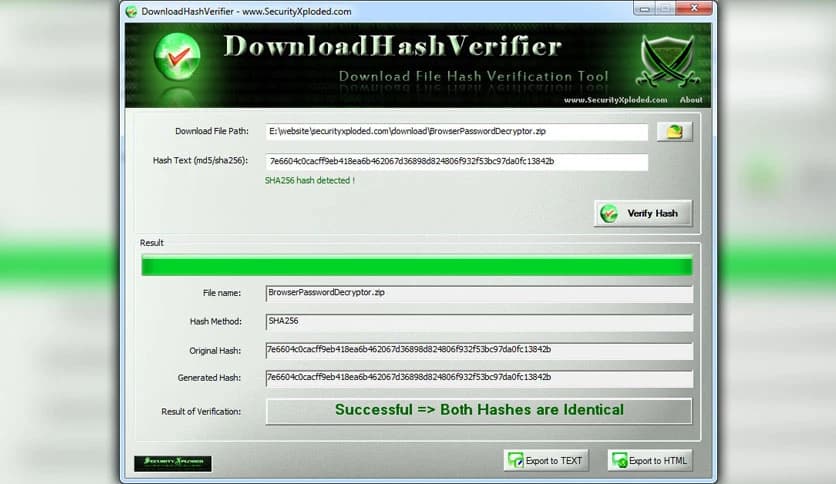This screenshot has width=836, height=484.
Task: Click the 'Result' group label
Action: pyautogui.click(x=151, y=243)
